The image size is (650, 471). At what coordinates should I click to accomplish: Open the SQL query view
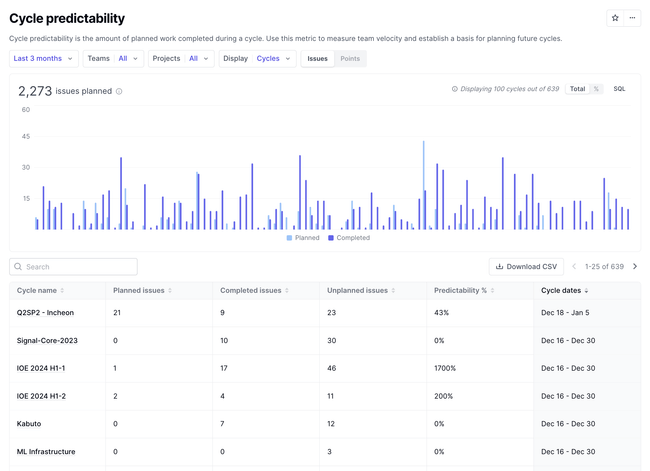[x=619, y=89]
